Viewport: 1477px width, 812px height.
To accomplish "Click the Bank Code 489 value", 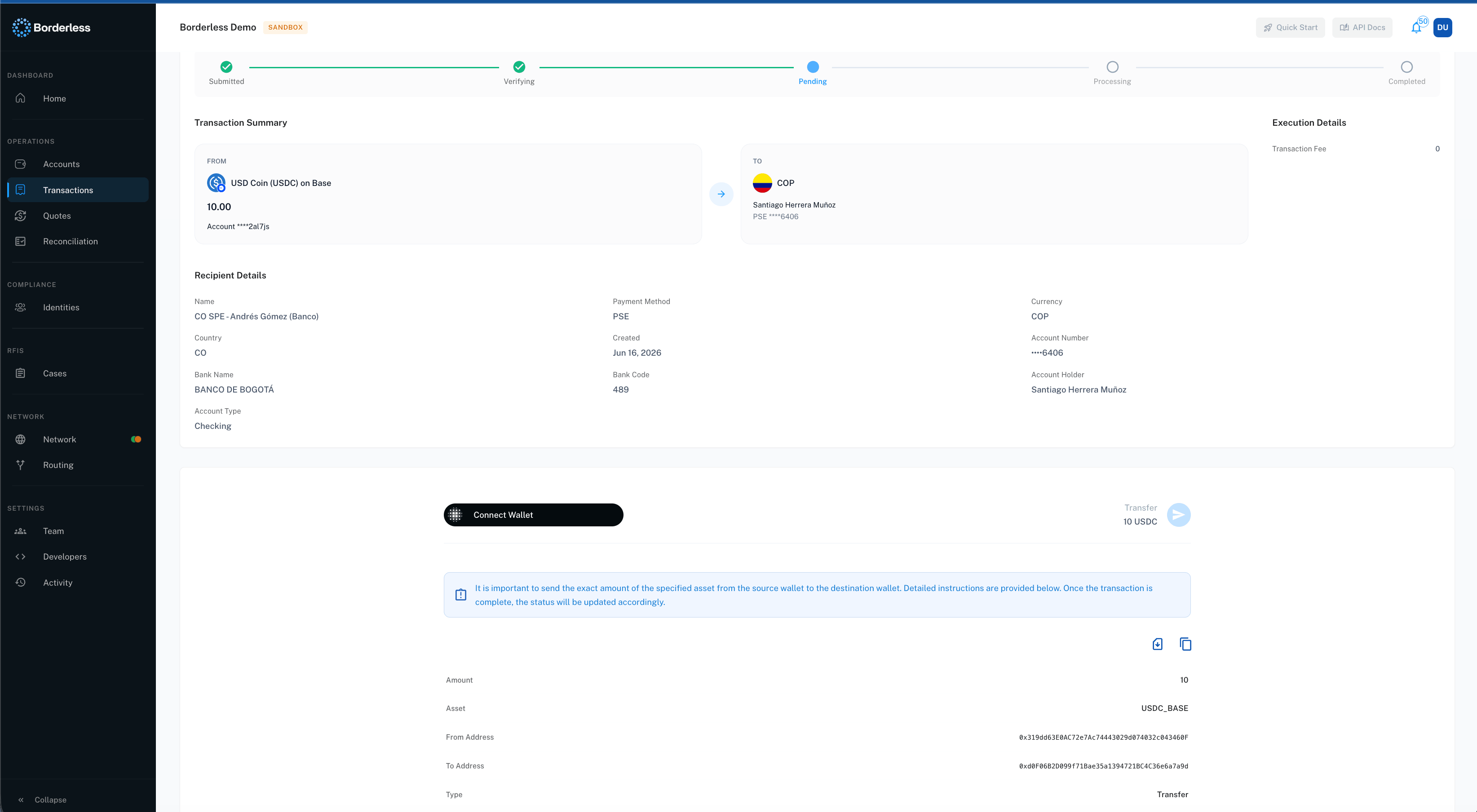I will (x=620, y=389).
